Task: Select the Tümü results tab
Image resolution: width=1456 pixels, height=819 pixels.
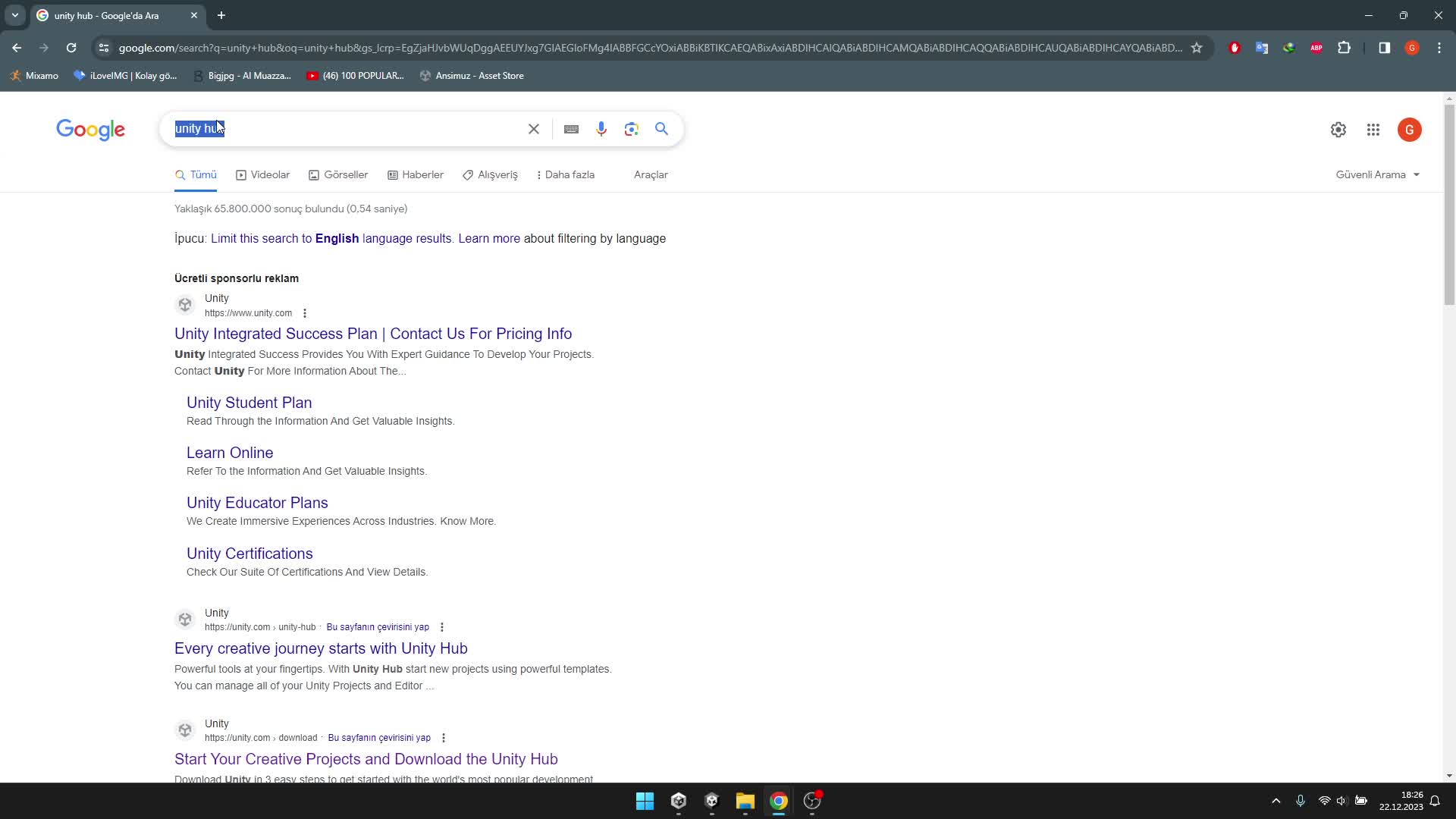Action: pyautogui.click(x=196, y=174)
